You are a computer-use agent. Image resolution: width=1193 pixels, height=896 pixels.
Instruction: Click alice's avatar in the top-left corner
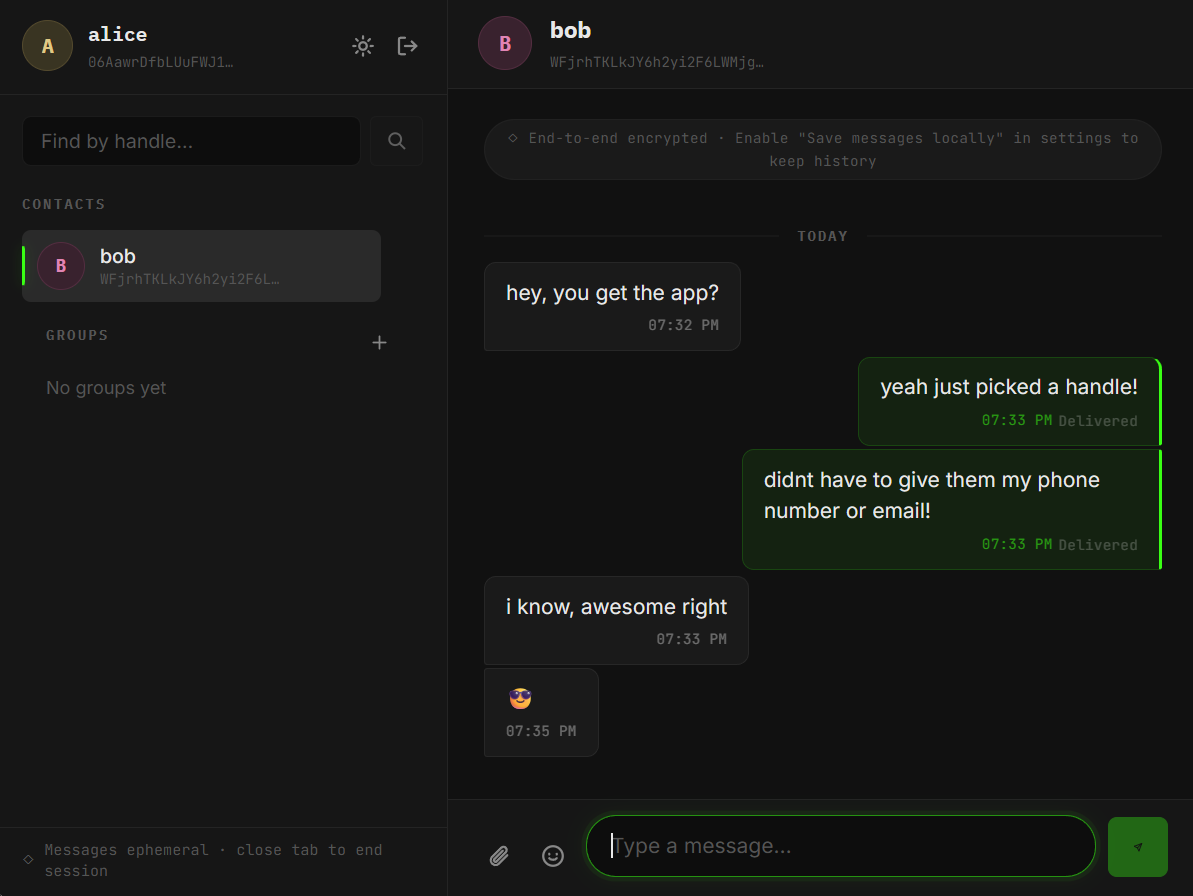coord(47,45)
